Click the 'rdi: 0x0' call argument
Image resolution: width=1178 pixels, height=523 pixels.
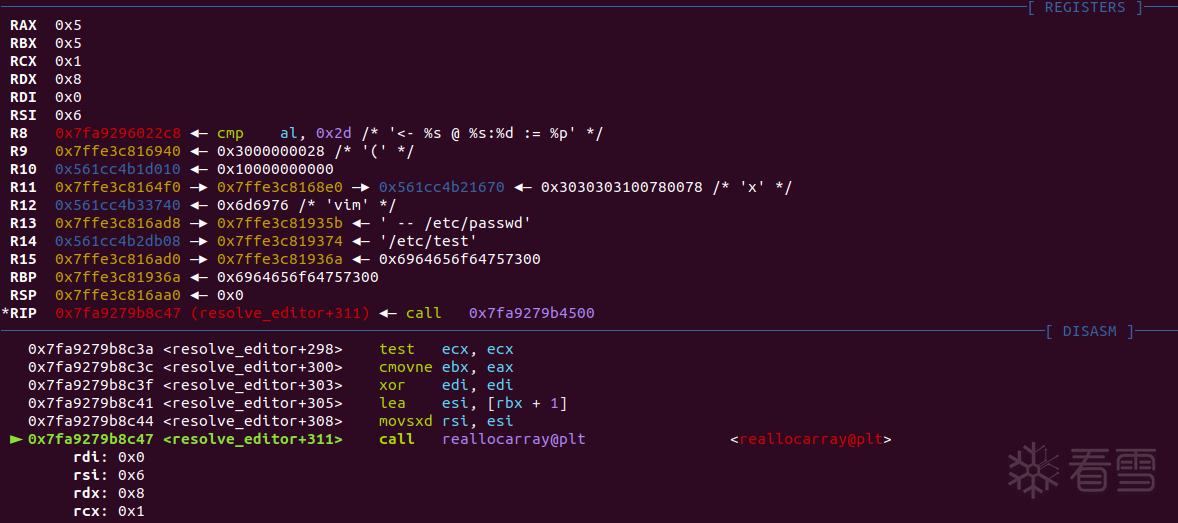[x=109, y=458]
